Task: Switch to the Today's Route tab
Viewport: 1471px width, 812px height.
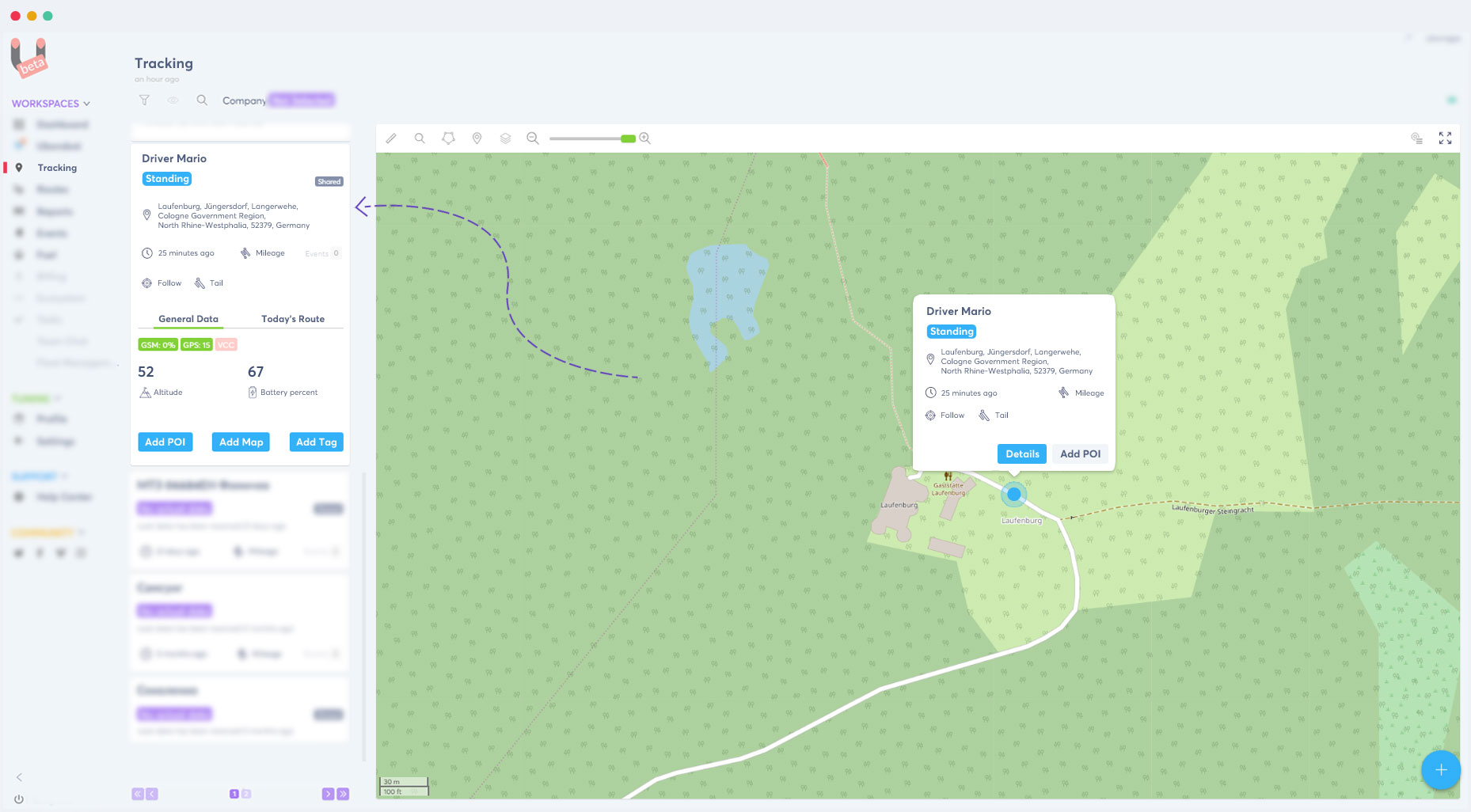Action: point(293,318)
